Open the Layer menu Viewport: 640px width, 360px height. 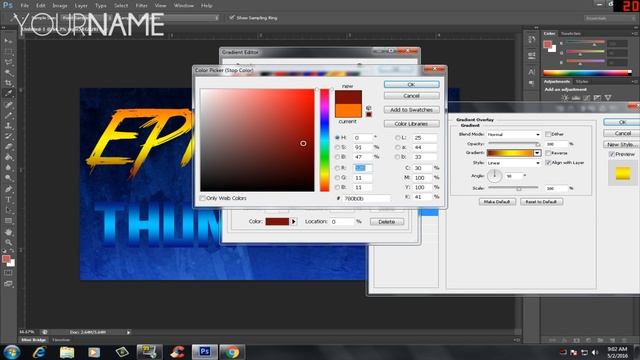(81, 6)
